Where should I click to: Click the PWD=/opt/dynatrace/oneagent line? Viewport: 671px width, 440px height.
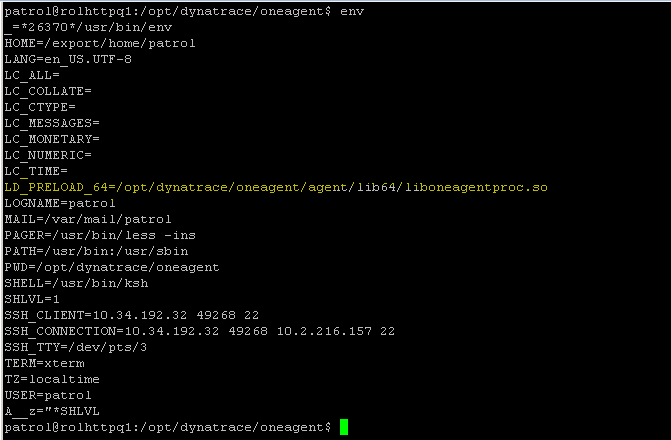point(112,267)
